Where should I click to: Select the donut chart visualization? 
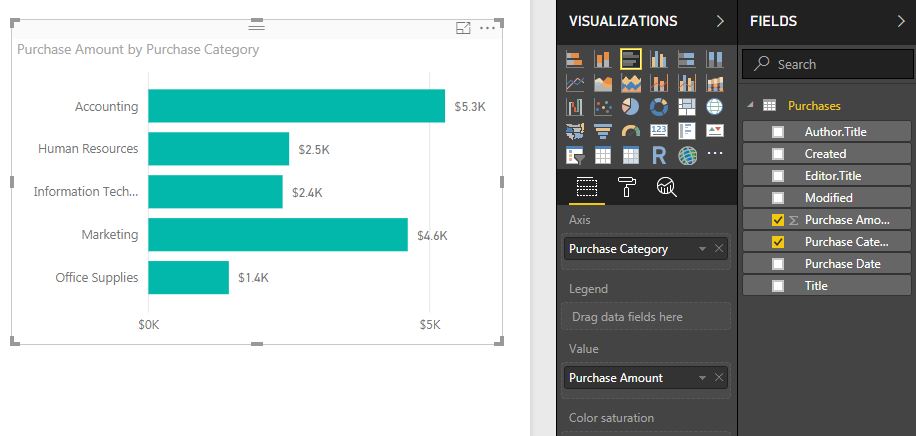coord(659,107)
